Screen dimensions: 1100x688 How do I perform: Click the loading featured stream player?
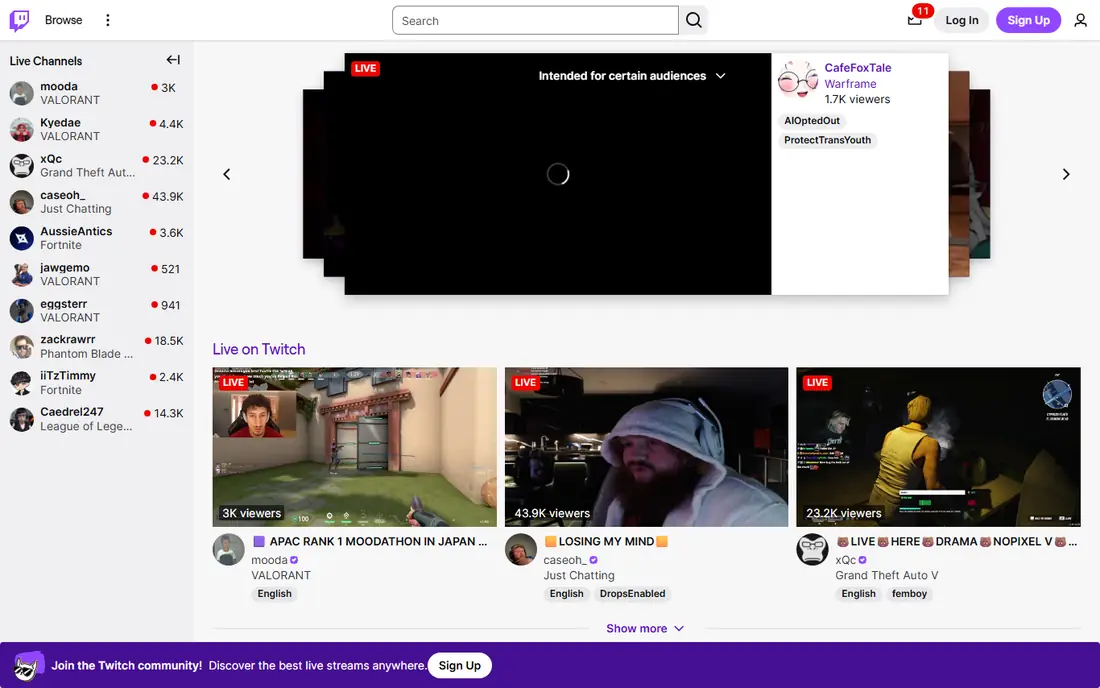click(558, 174)
